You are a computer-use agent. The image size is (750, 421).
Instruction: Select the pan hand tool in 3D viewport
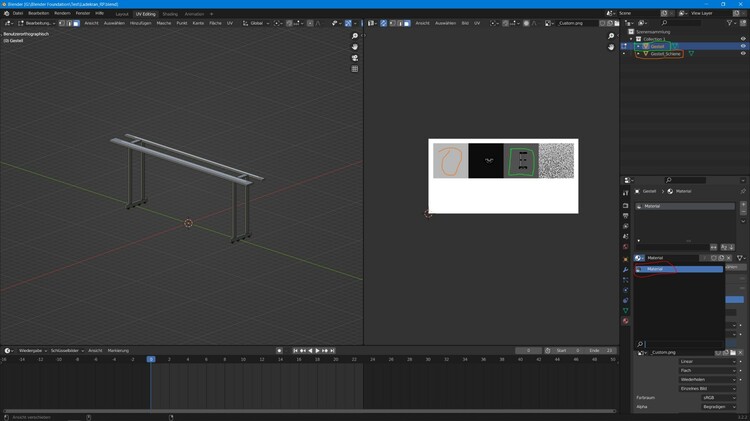pos(355,47)
